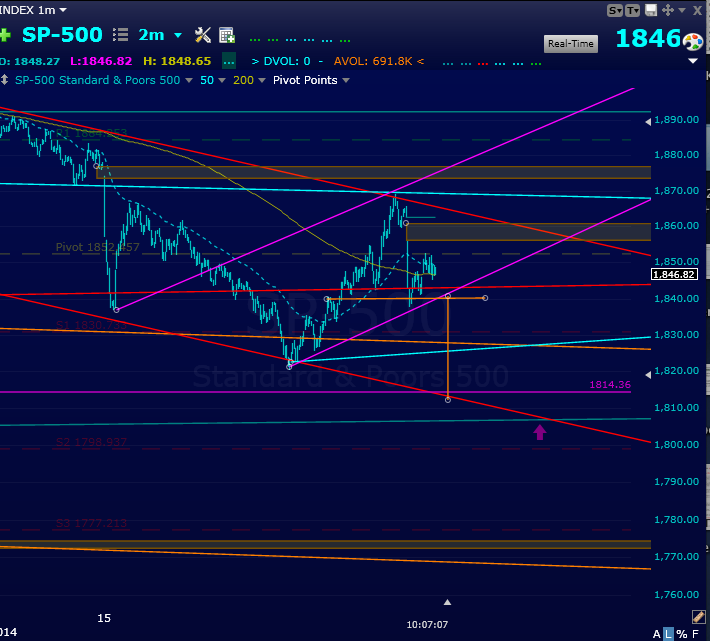Click the Real-Time button
The height and width of the screenshot is (641, 710).
point(571,44)
